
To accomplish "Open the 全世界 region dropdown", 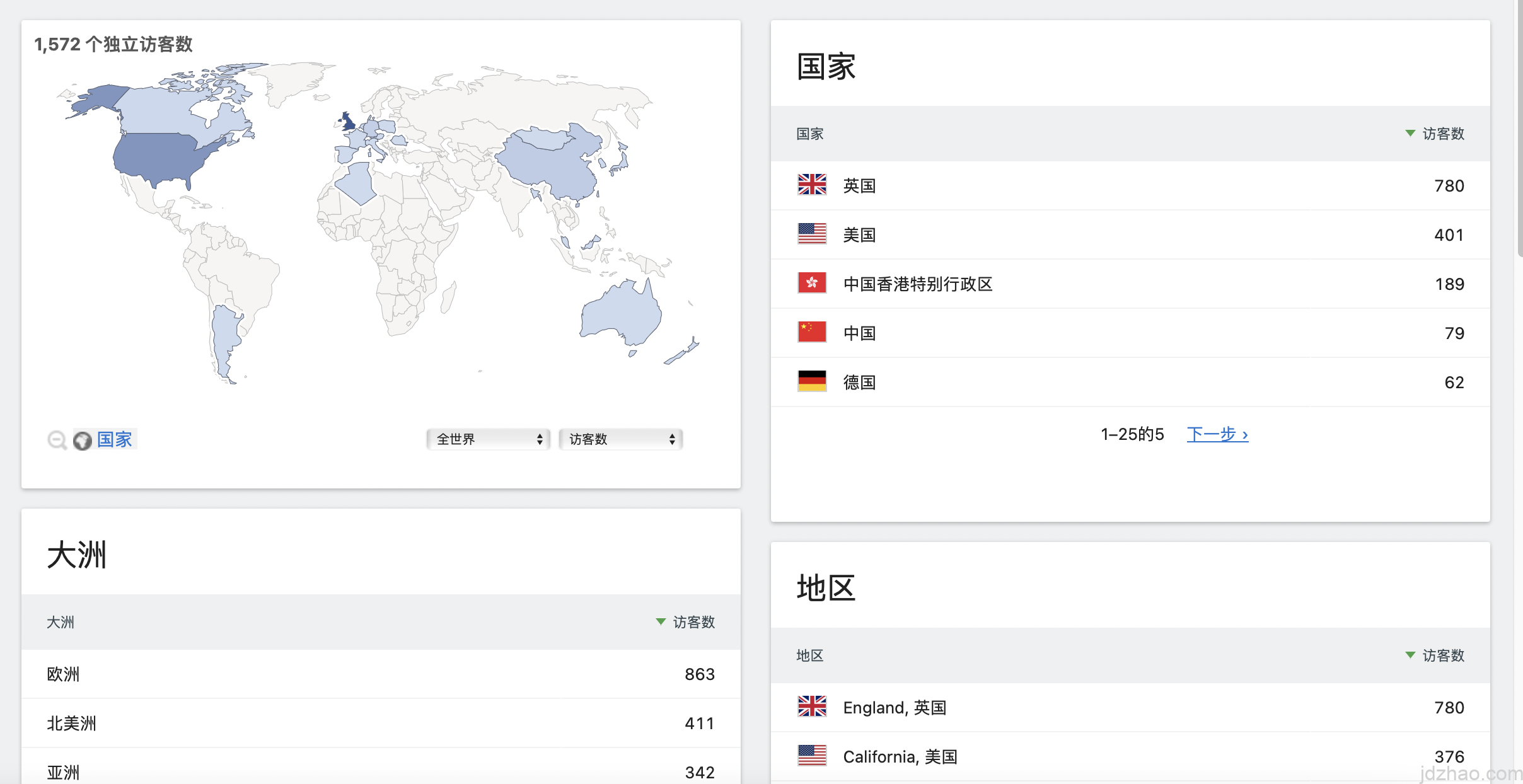I will pyautogui.click(x=488, y=439).
